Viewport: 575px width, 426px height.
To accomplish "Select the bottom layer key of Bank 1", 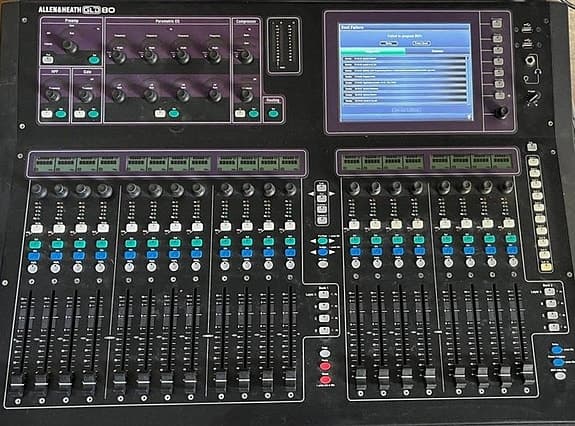I will point(324,330).
